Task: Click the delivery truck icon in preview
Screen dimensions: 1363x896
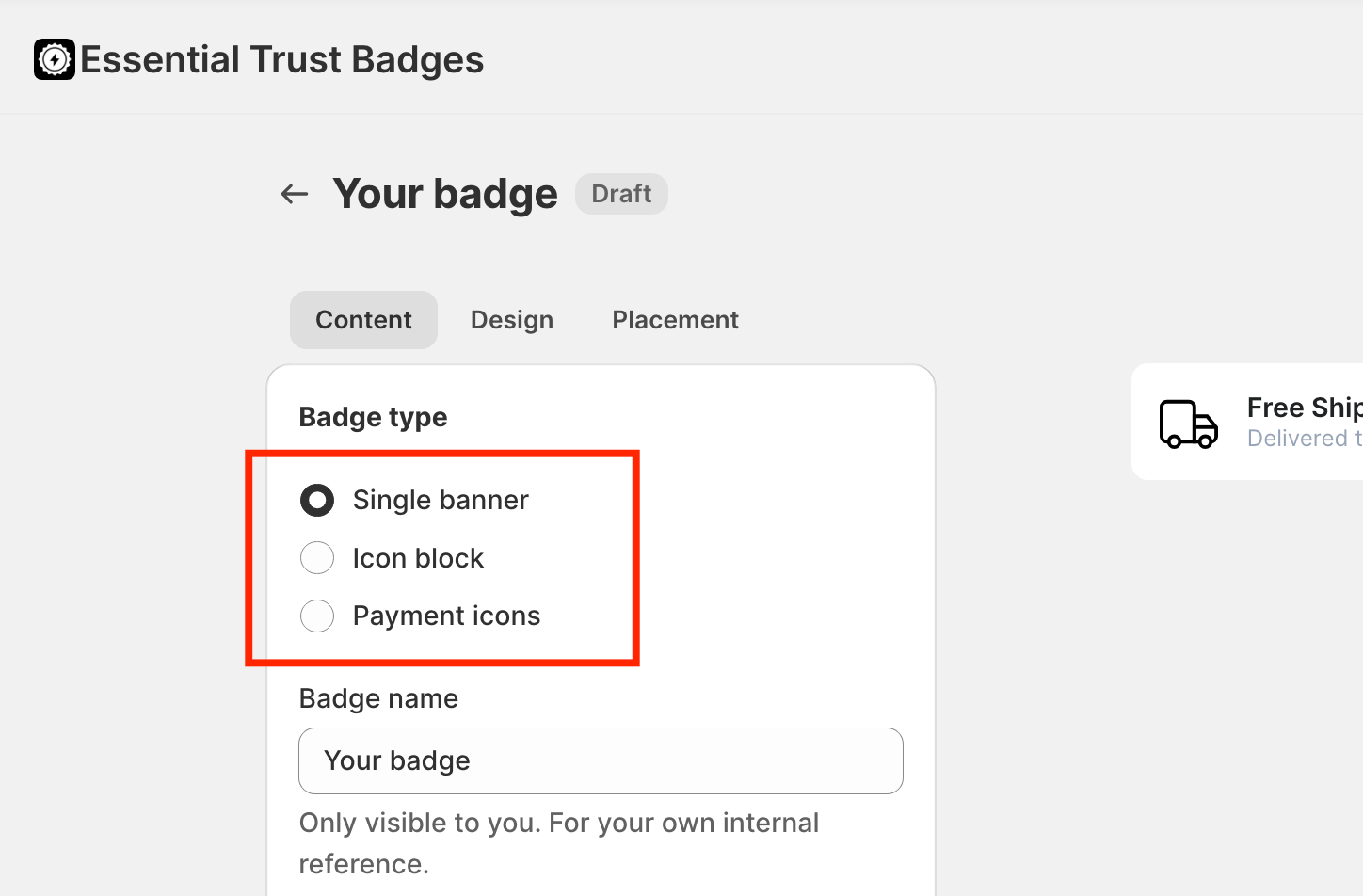Action: [1188, 424]
